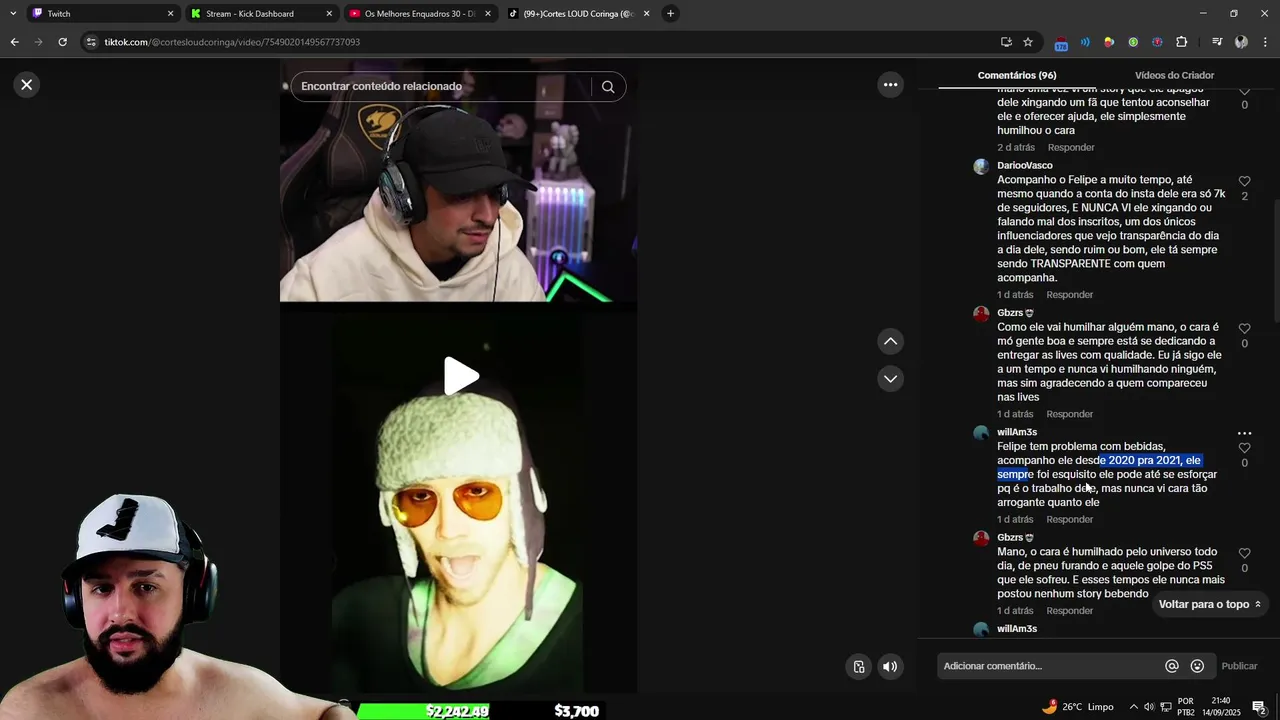Click the @ mention icon in comment box
This screenshot has width=1280, height=720.
click(x=1172, y=666)
